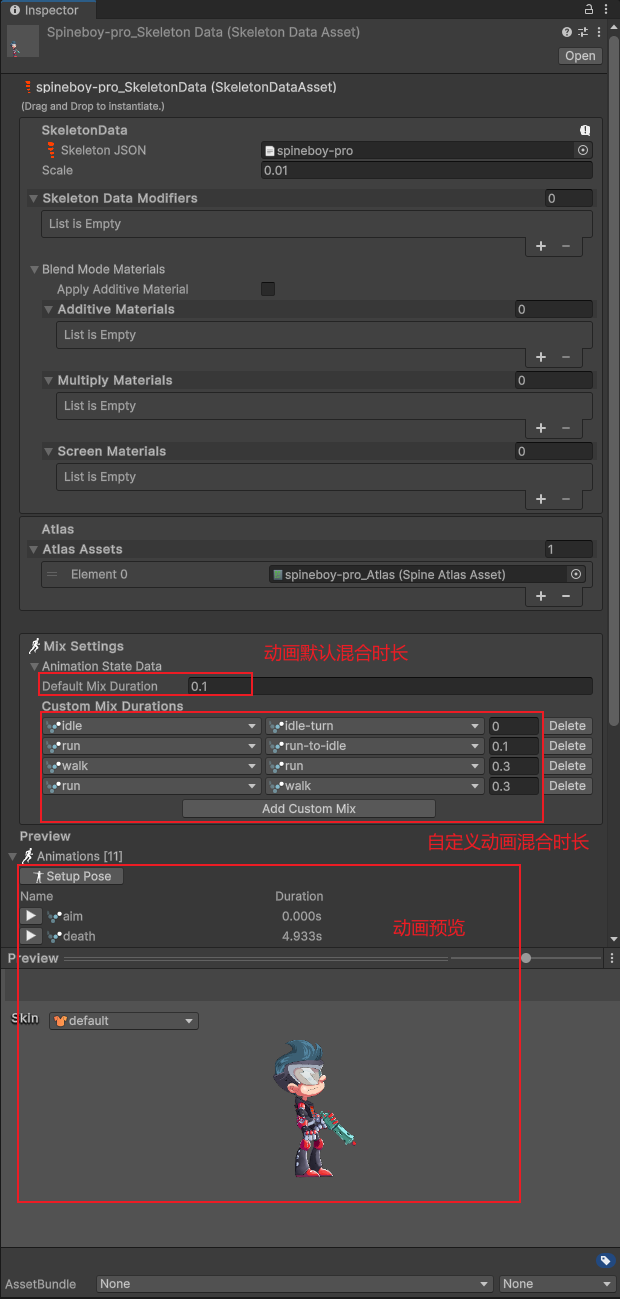
Task: Collapse the Atlas Assets foldout
Action: click(34, 549)
